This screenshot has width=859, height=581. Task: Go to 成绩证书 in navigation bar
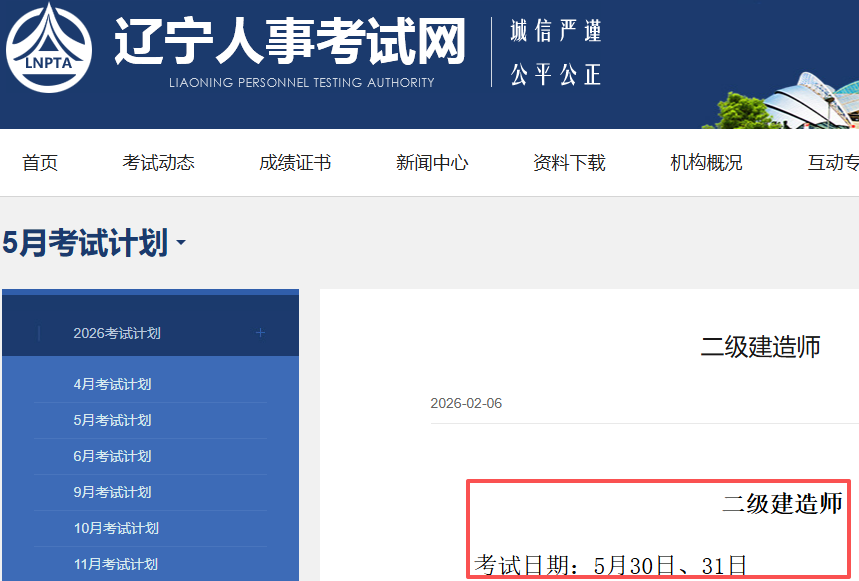tap(295, 163)
